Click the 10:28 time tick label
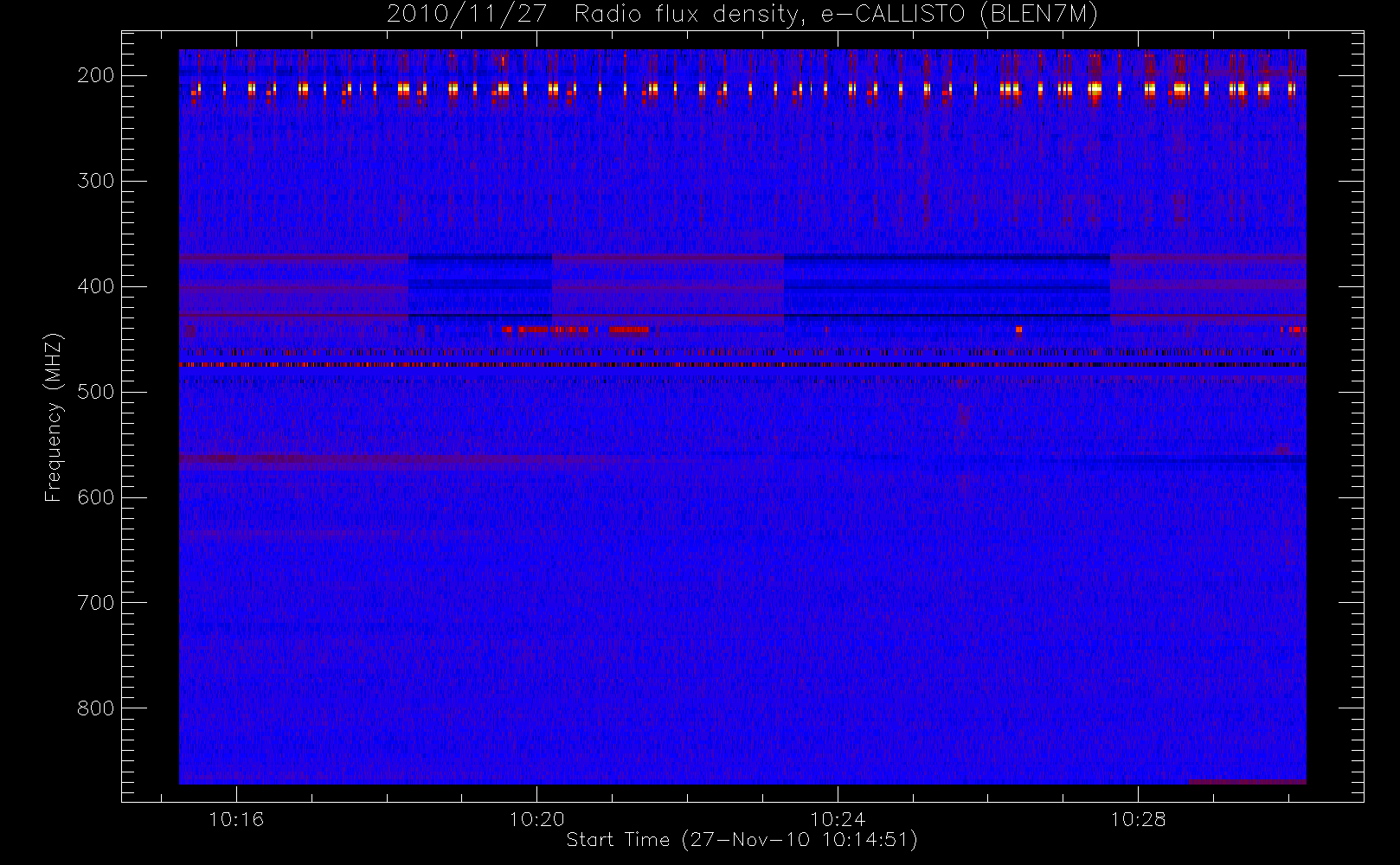Image resolution: width=1400 pixels, height=865 pixels. 1138,819
